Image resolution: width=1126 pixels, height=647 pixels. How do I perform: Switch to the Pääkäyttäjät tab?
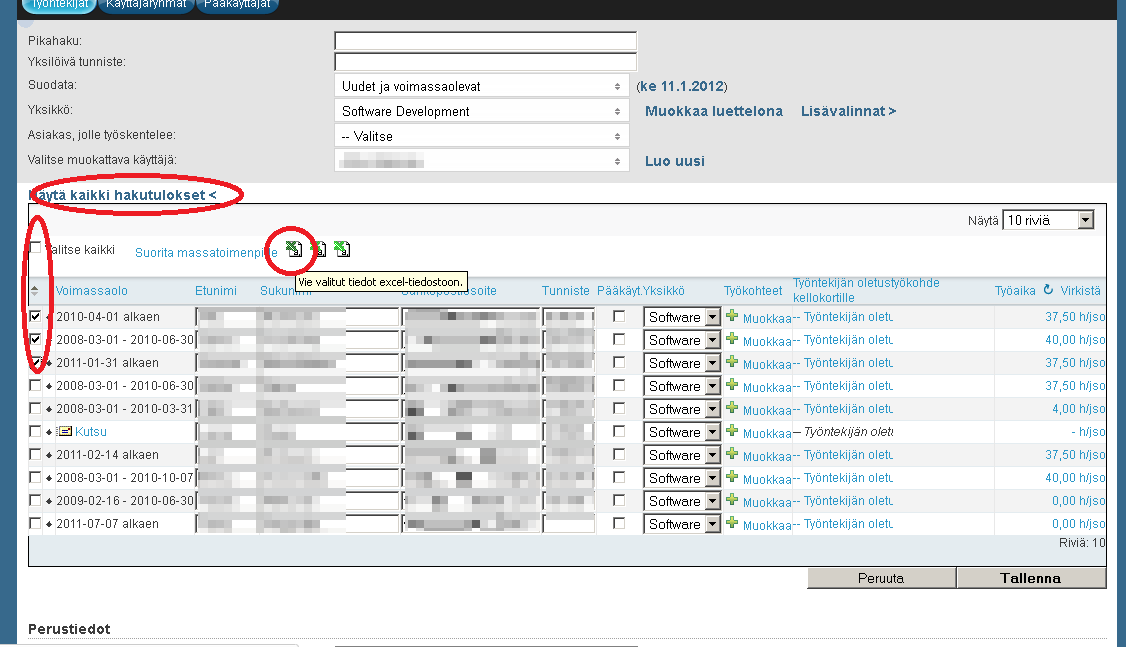237,4
